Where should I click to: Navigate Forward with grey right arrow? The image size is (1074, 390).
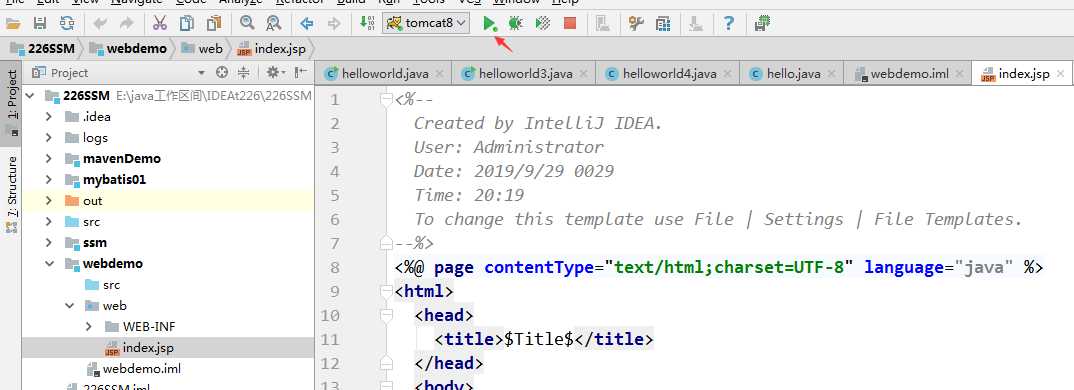(334, 24)
